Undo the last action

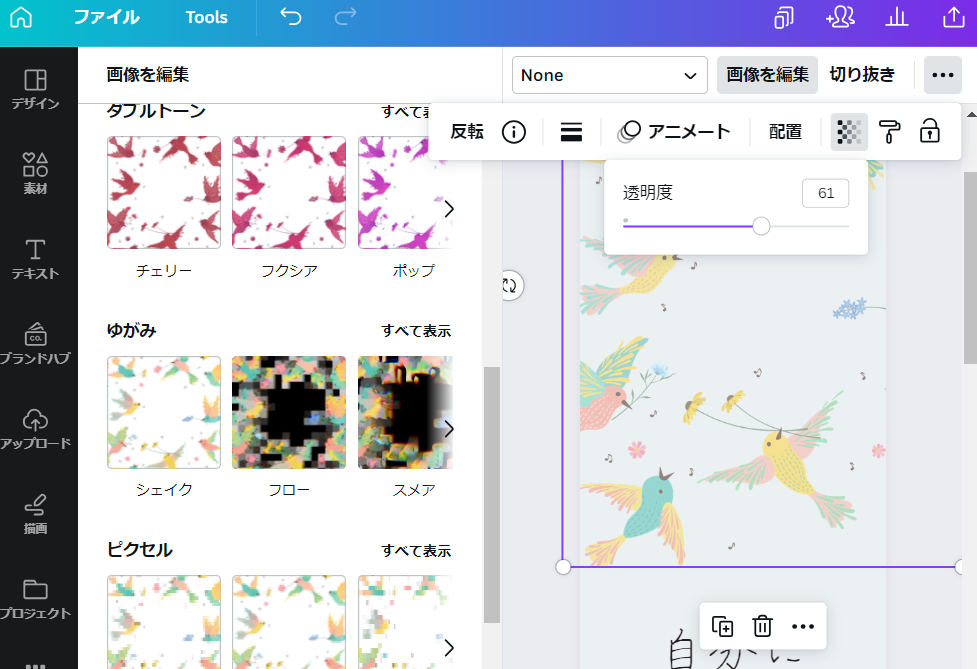pos(290,17)
